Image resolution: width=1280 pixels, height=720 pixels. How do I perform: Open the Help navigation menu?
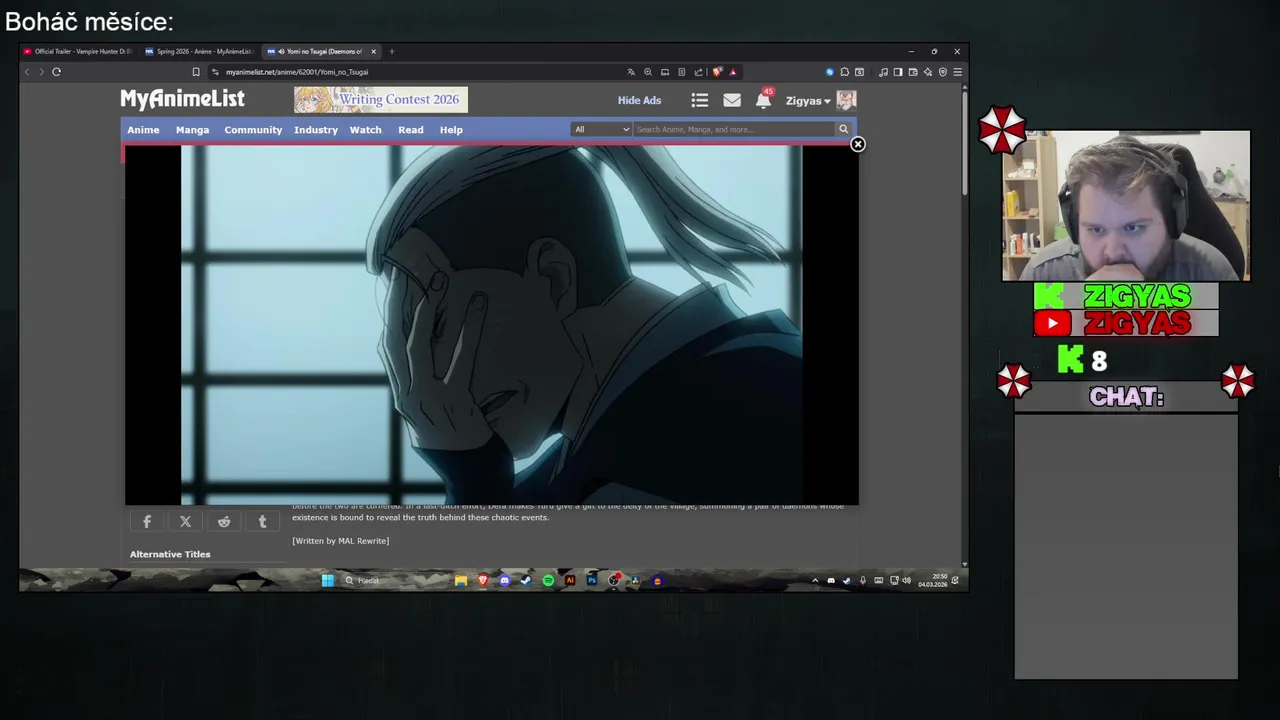point(451,130)
